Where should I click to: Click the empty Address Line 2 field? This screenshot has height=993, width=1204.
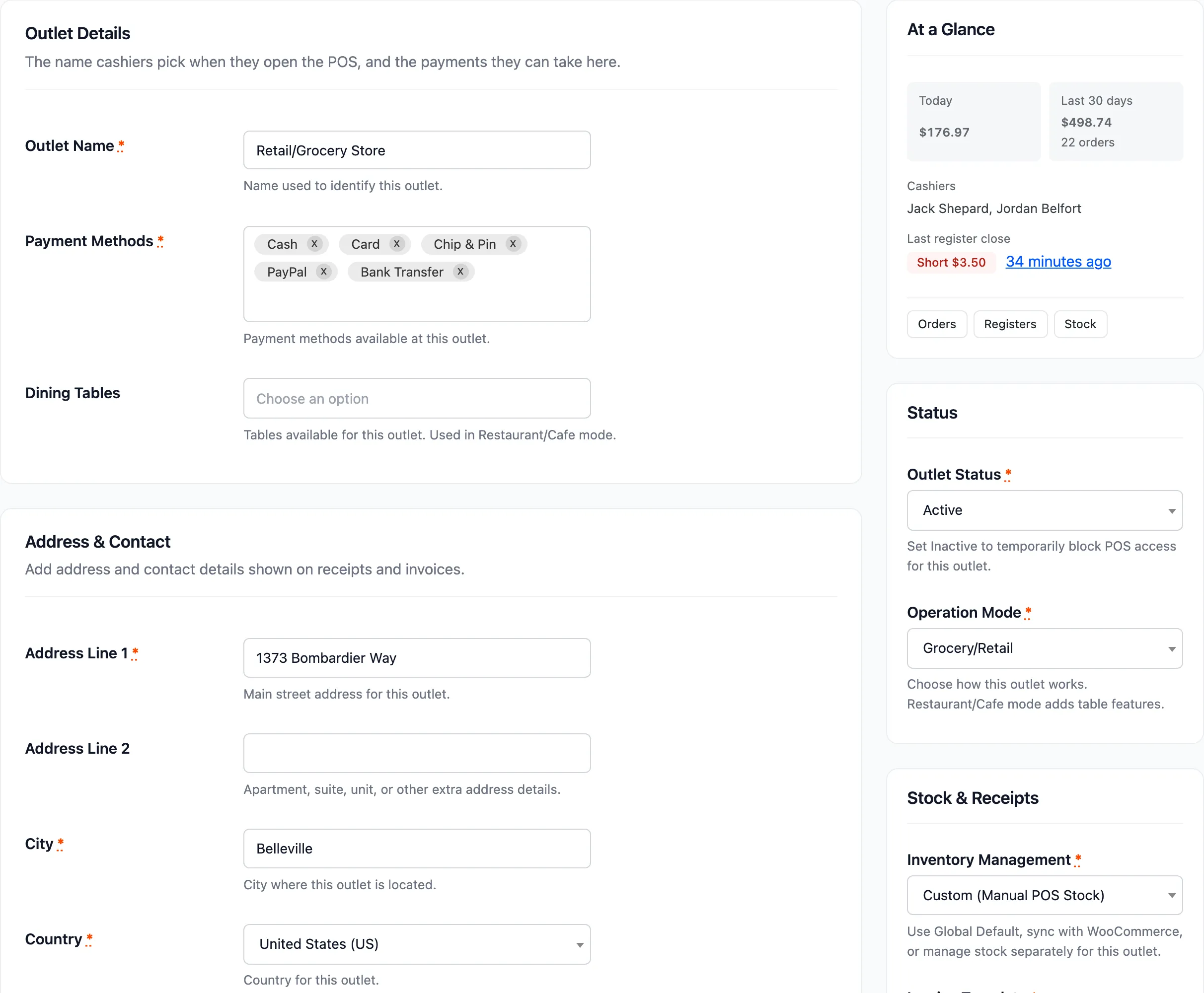click(417, 753)
